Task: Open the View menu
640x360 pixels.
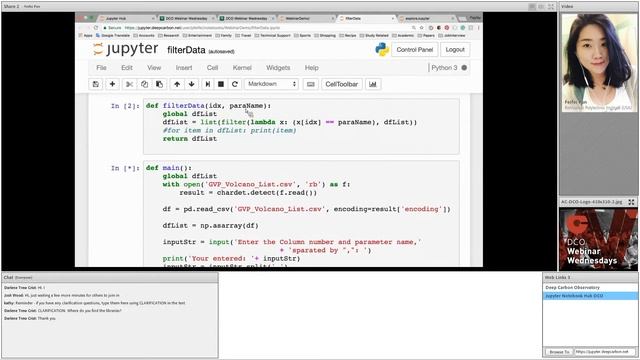Action: pyautogui.click(x=154, y=68)
